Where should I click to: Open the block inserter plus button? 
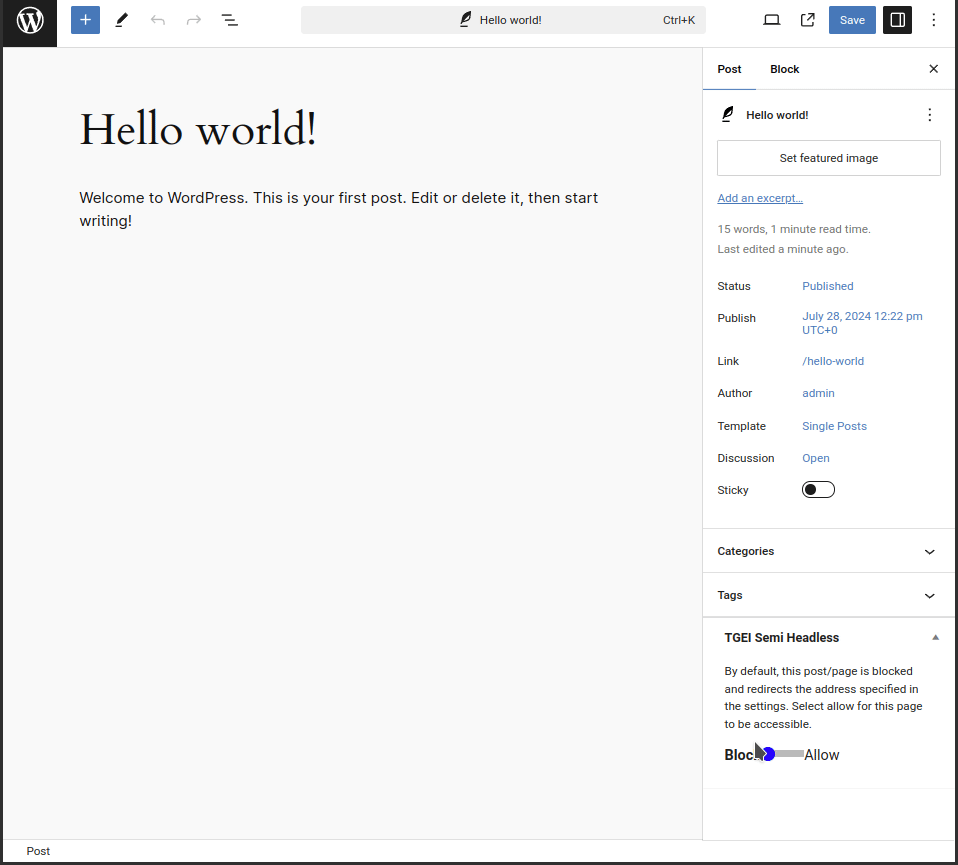click(x=86, y=20)
